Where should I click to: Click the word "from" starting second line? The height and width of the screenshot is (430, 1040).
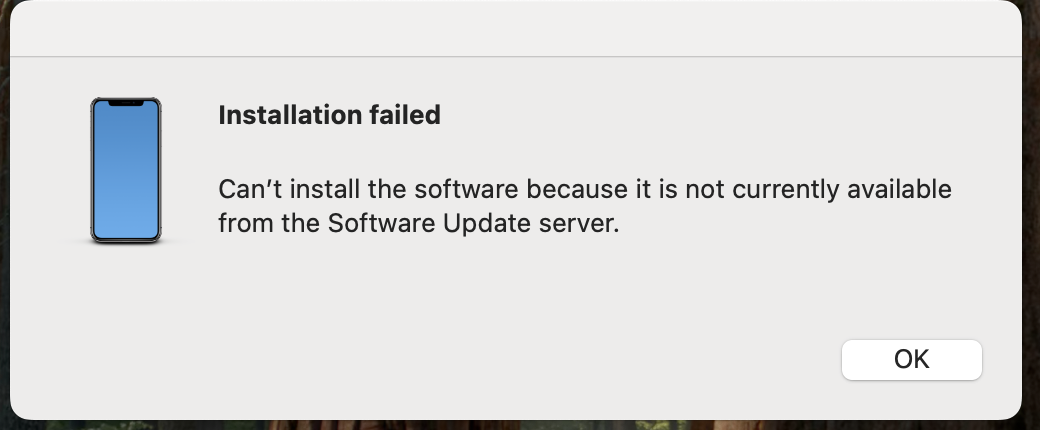tap(246, 223)
